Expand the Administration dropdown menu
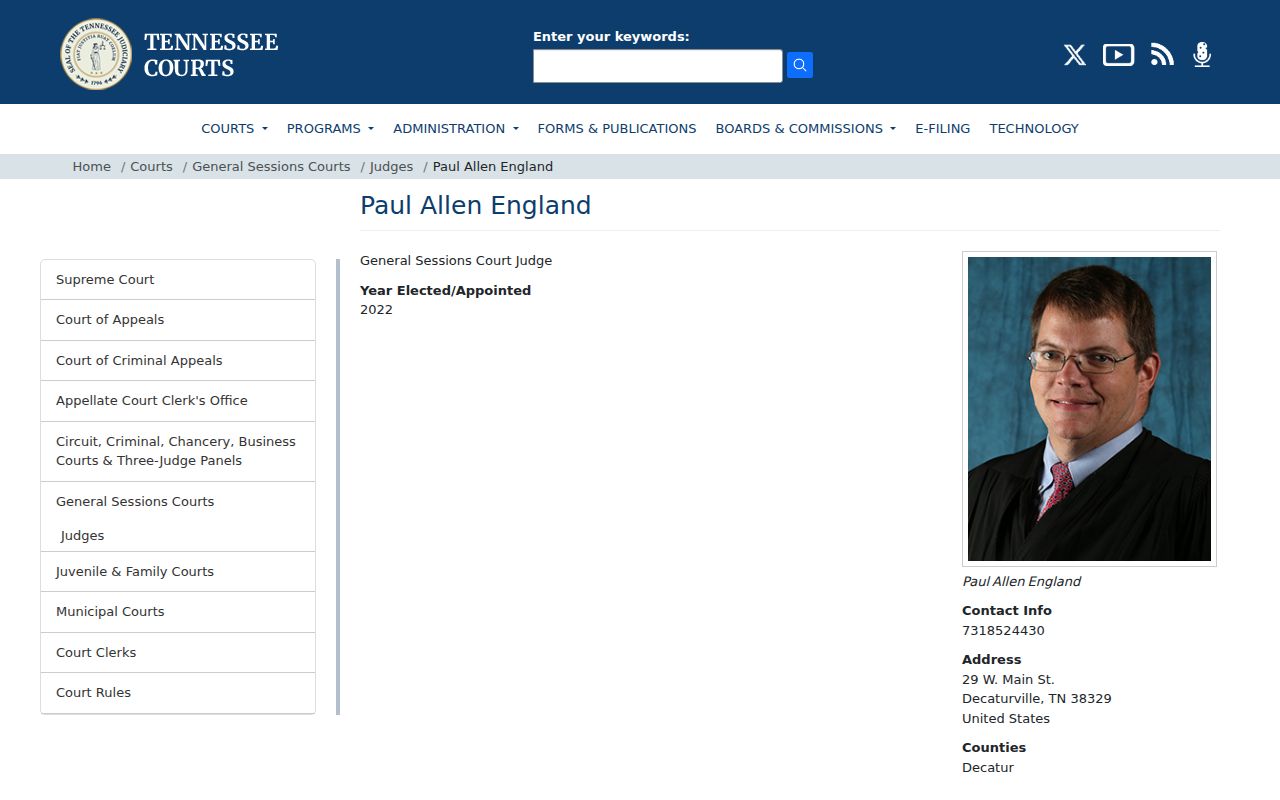Image resolution: width=1280 pixels, height=800 pixels. click(456, 128)
